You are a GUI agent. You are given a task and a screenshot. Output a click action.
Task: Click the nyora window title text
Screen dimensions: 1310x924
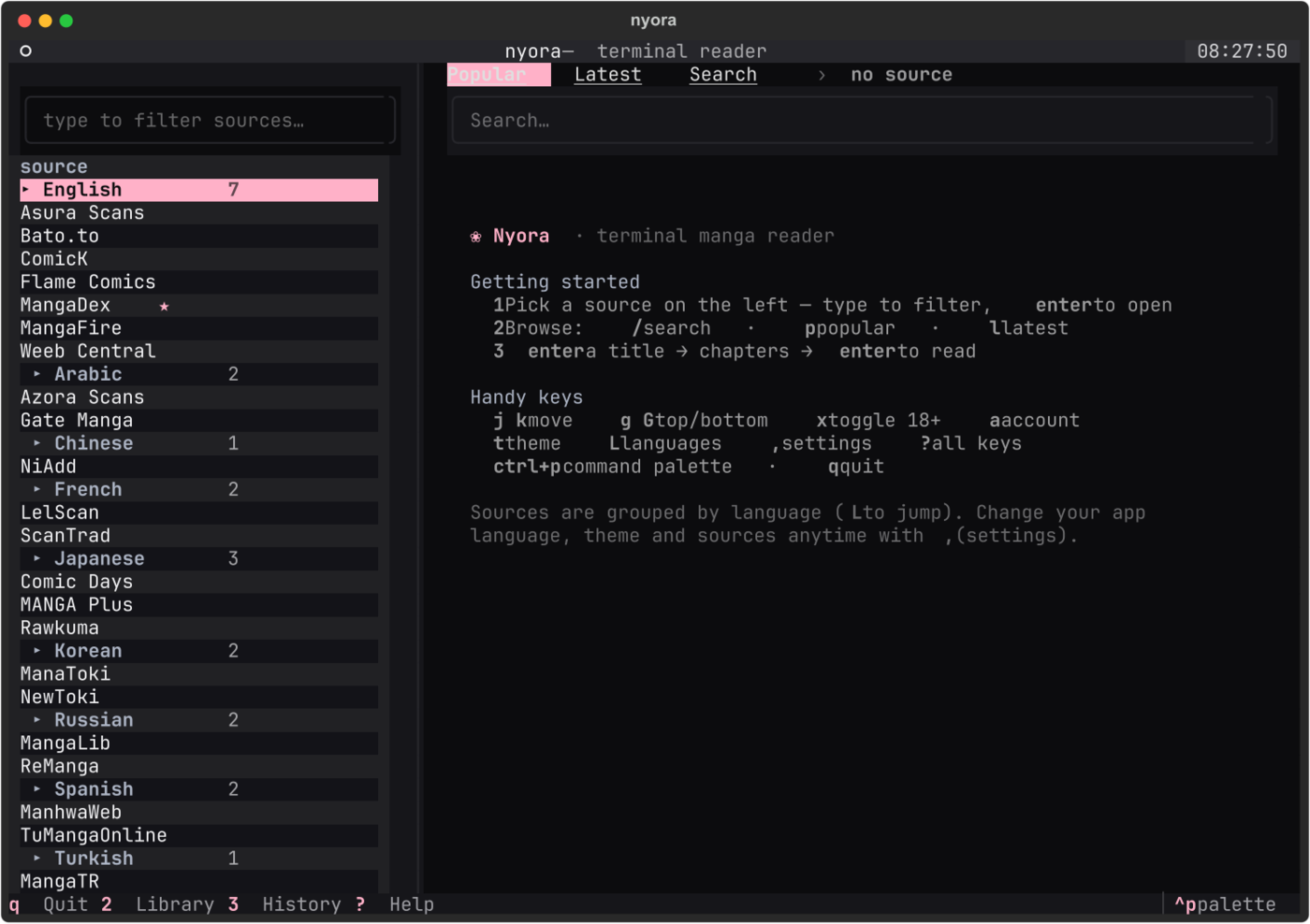(x=653, y=21)
